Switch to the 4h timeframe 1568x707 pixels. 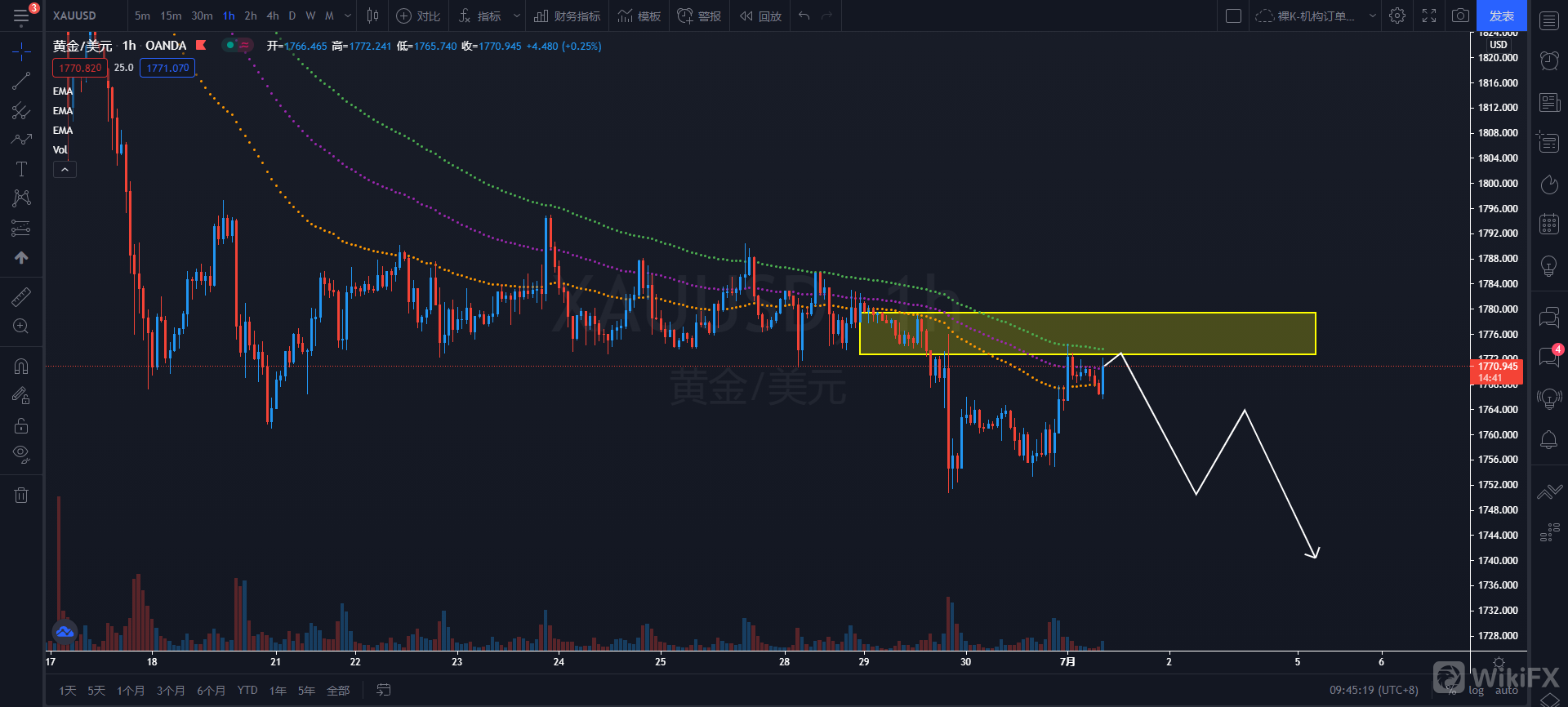(273, 16)
